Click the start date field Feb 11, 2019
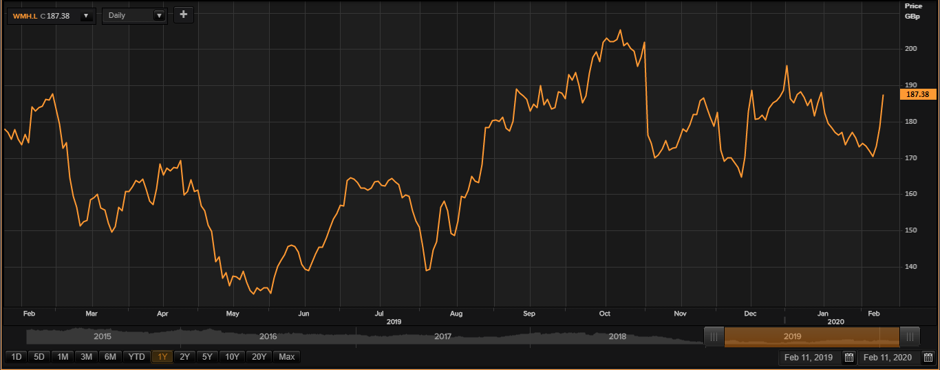The image size is (940, 370). pos(811,357)
